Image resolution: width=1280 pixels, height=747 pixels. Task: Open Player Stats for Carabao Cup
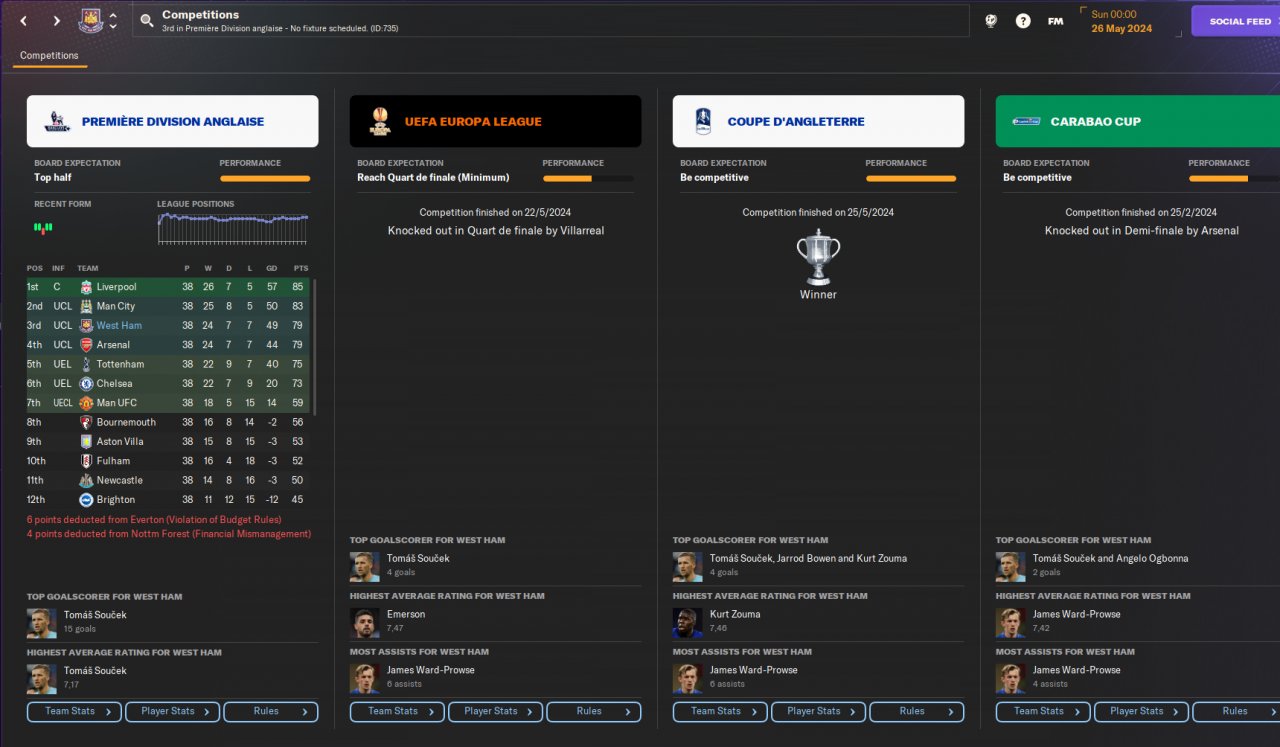click(x=1142, y=711)
